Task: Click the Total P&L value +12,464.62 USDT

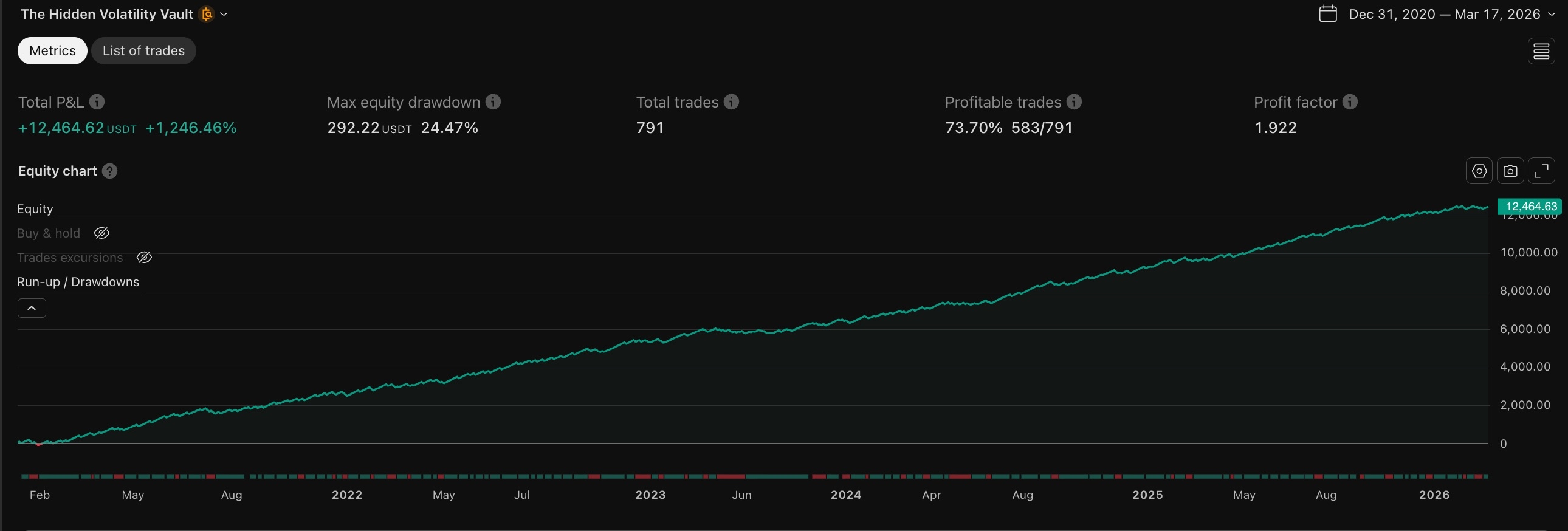Action: tap(77, 128)
